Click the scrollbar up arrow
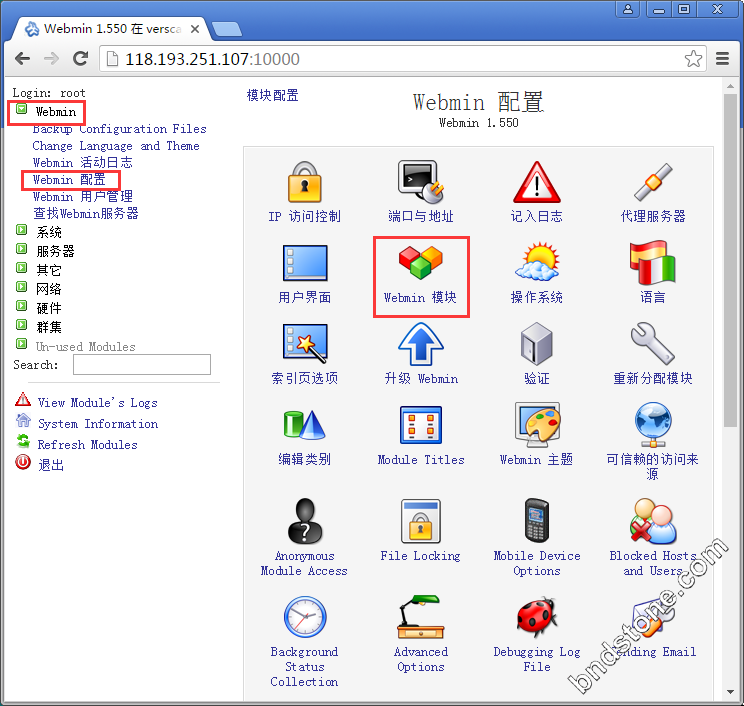744x706 pixels. pos(730,86)
